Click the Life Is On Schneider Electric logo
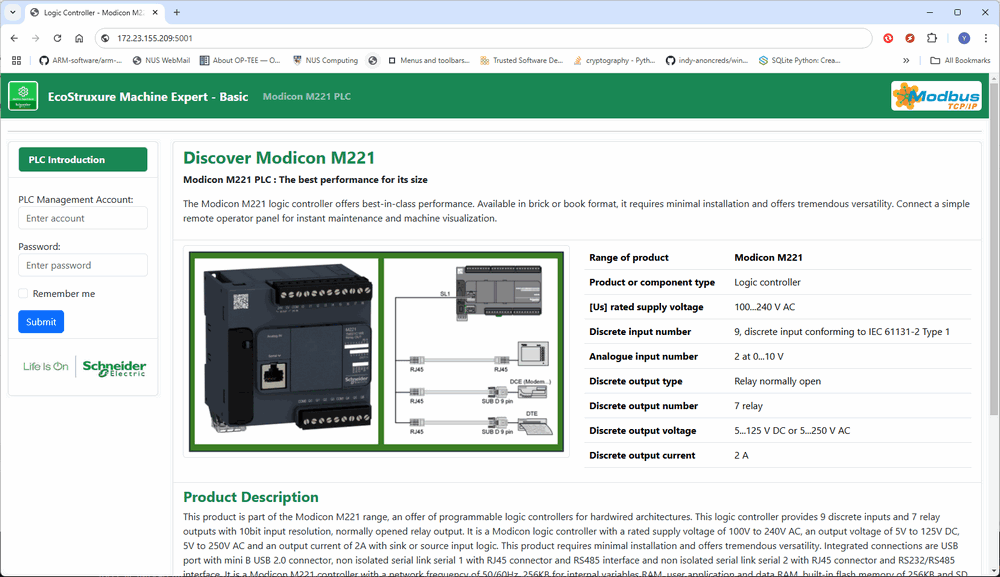This screenshot has width=1000, height=577. pos(84,367)
